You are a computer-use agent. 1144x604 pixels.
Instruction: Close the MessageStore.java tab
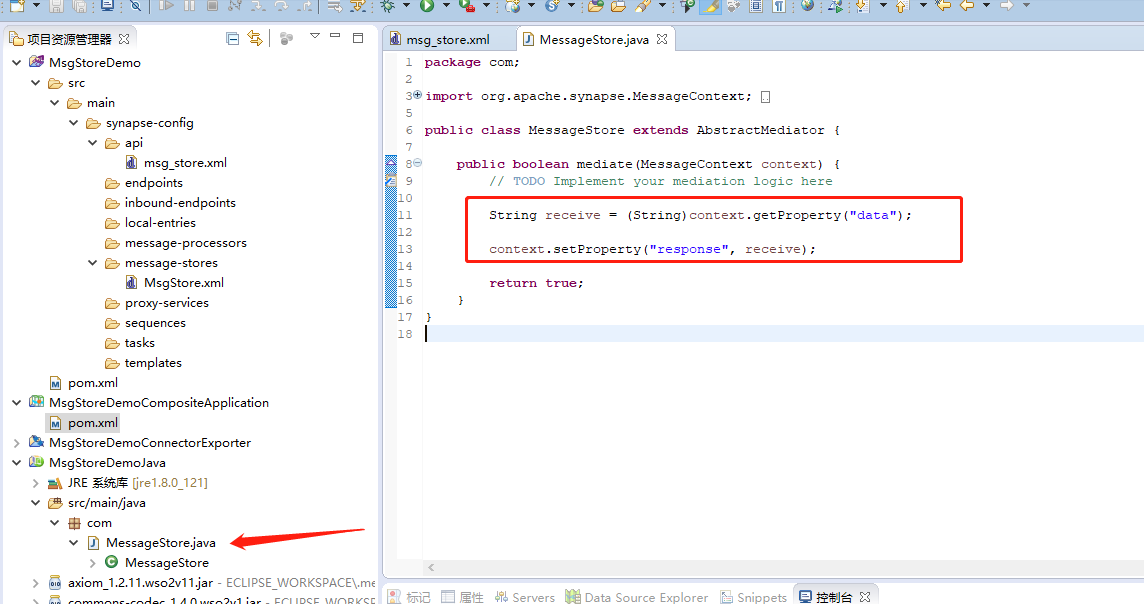tap(662, 39)
